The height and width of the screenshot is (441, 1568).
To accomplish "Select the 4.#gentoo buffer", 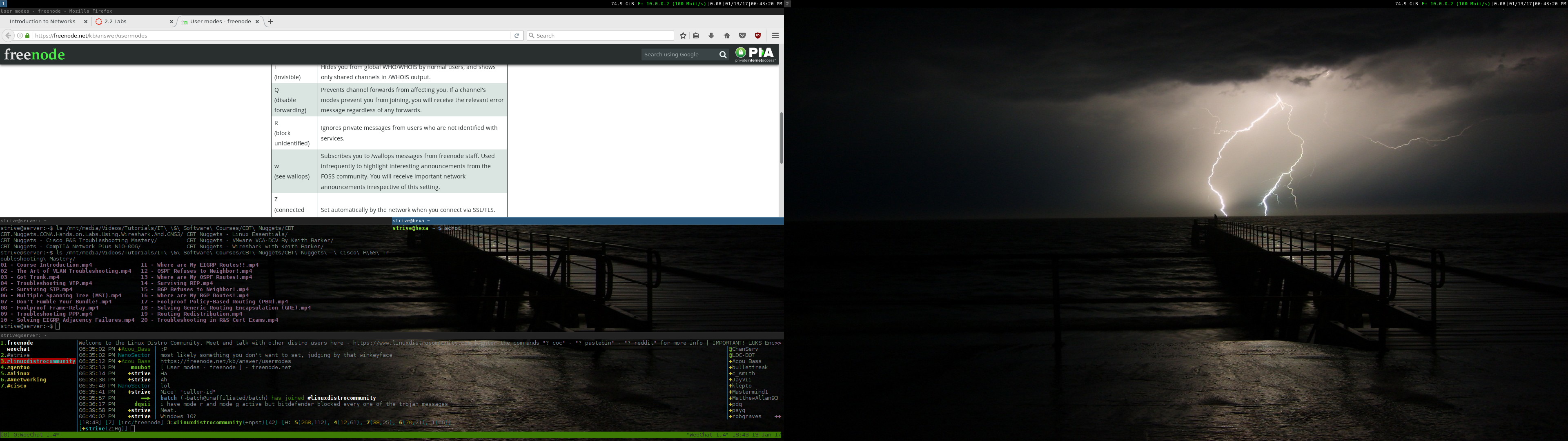I will (15, 367).
